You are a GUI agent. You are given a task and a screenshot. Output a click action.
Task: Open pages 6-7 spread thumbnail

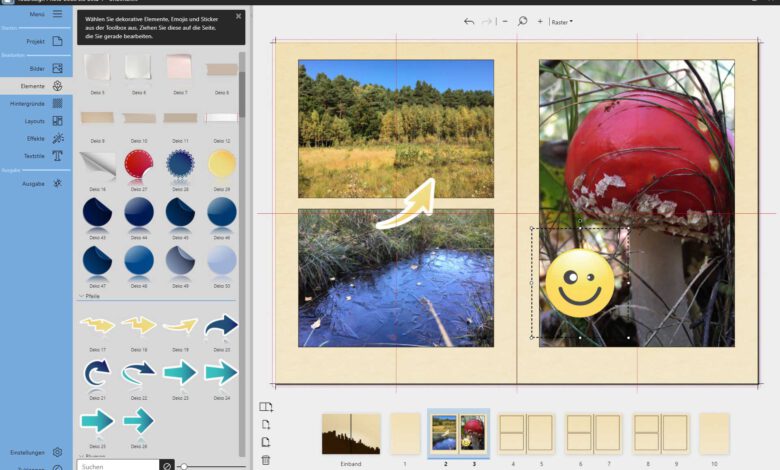(593, 433)
